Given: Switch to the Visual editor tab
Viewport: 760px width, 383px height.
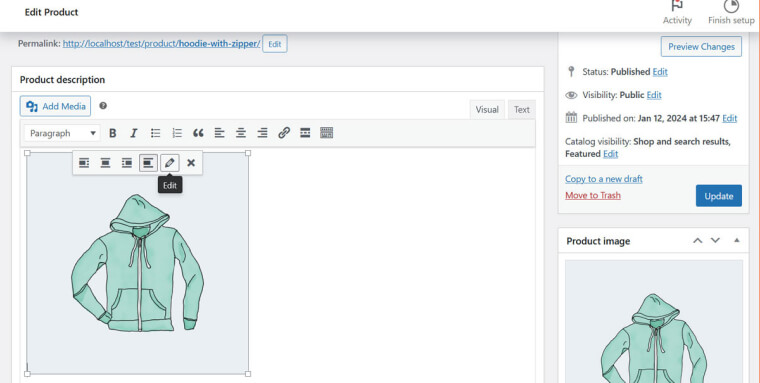Looking at the screenshot, I should [487, 110].
